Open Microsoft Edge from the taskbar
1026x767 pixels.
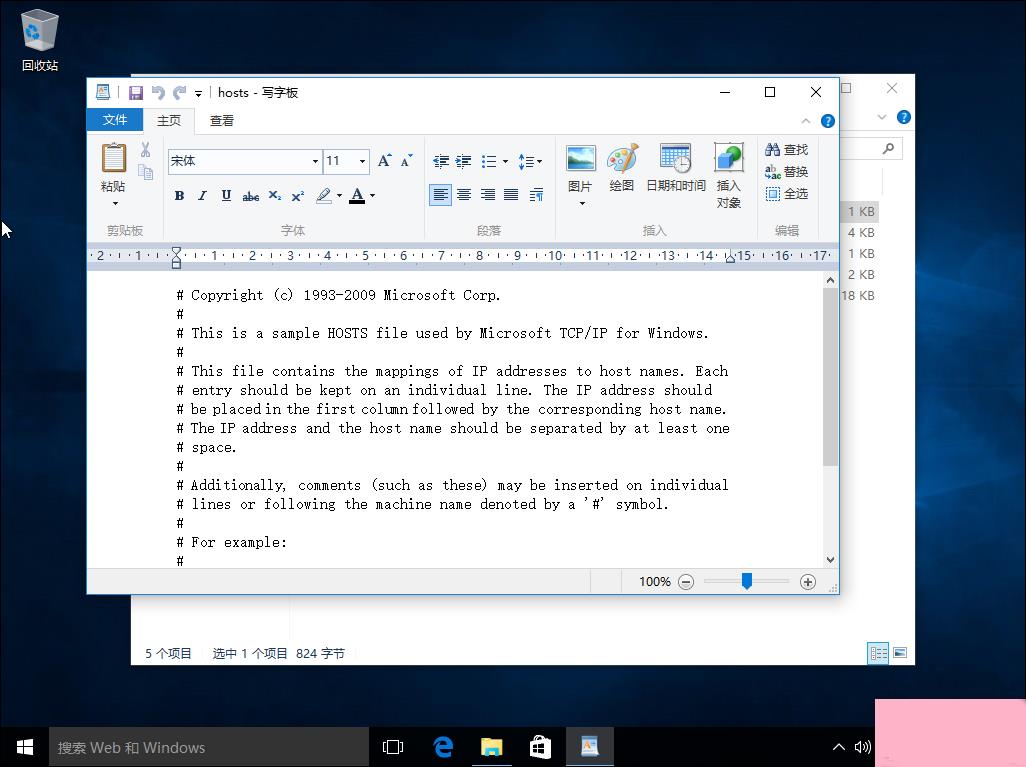[x=443, y=747]
